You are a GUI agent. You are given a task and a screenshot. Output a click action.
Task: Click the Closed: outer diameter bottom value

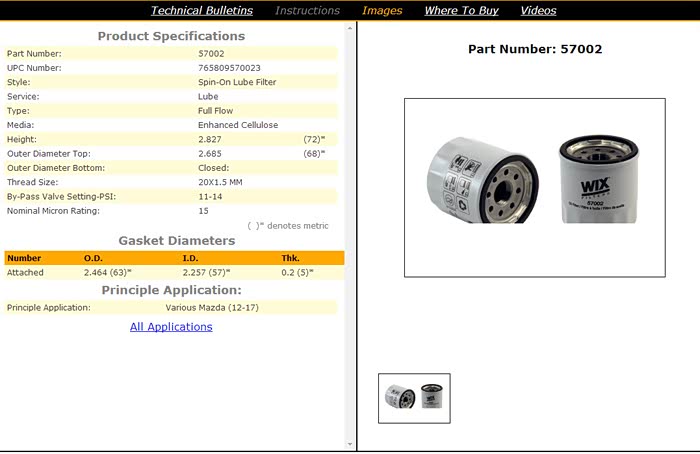click(213, 168)
